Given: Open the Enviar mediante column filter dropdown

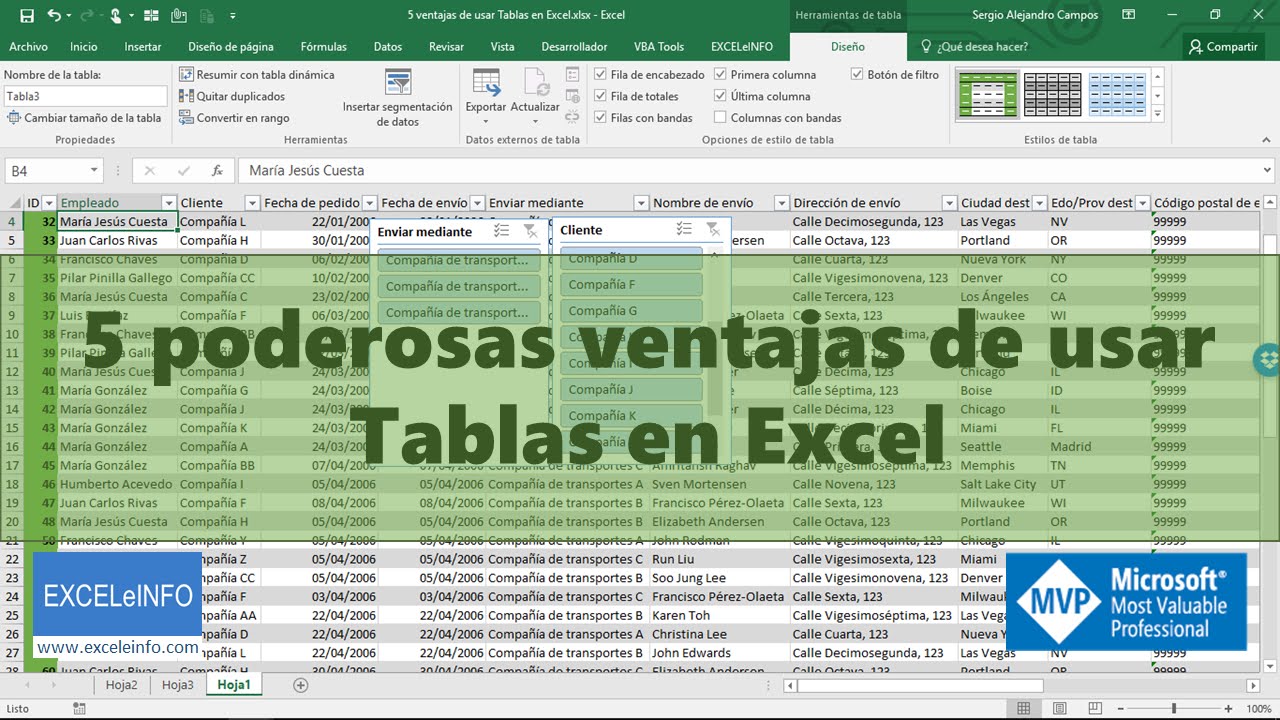Looking at the screenshot, I should tap(641, 203).
